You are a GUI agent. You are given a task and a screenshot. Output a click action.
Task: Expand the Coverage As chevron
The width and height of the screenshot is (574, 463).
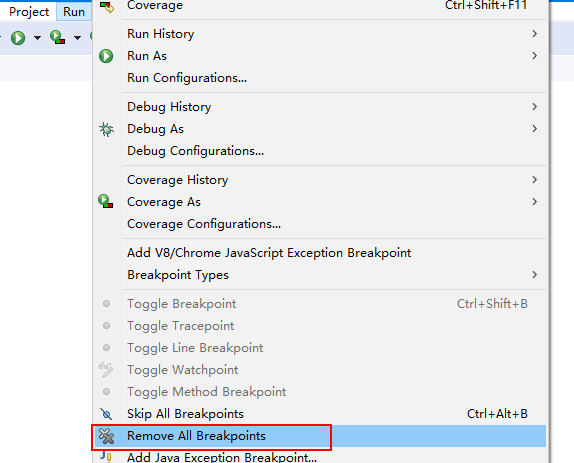[x=534, y=202]
